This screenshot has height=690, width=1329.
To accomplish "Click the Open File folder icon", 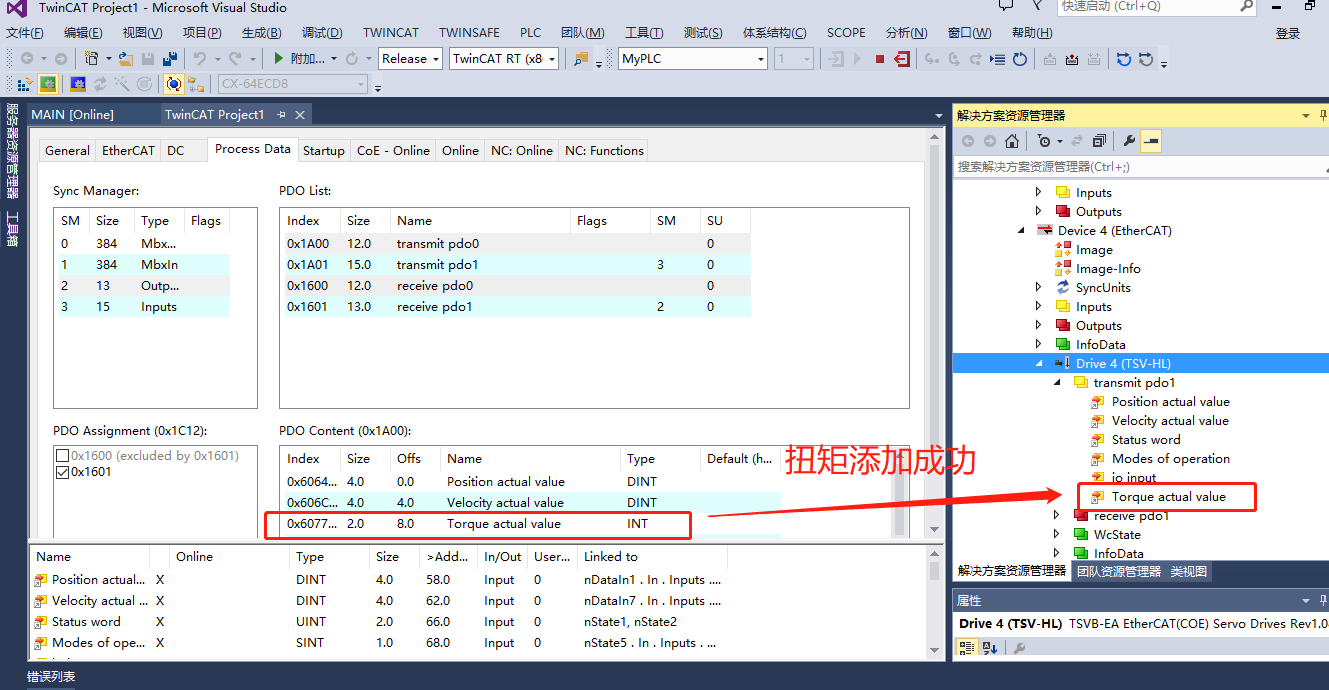I will pos(126,59).
